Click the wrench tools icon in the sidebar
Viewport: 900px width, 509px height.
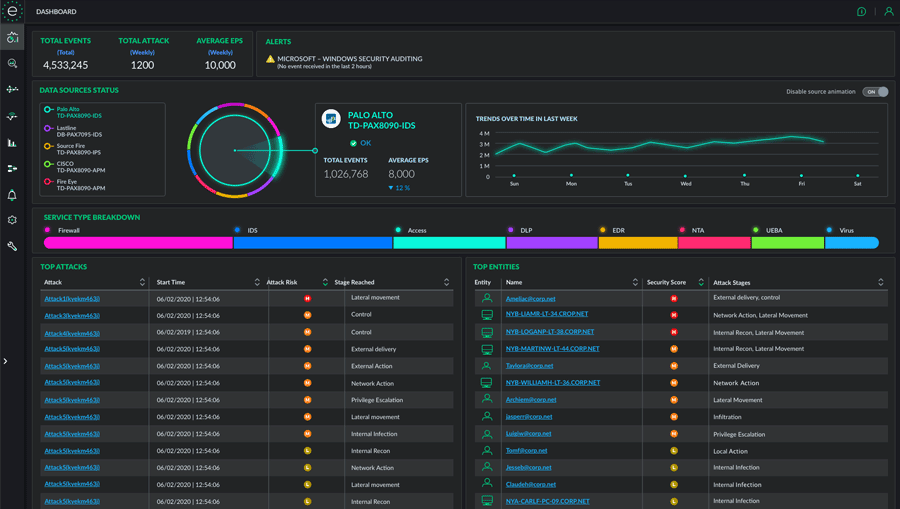(12, 246)
